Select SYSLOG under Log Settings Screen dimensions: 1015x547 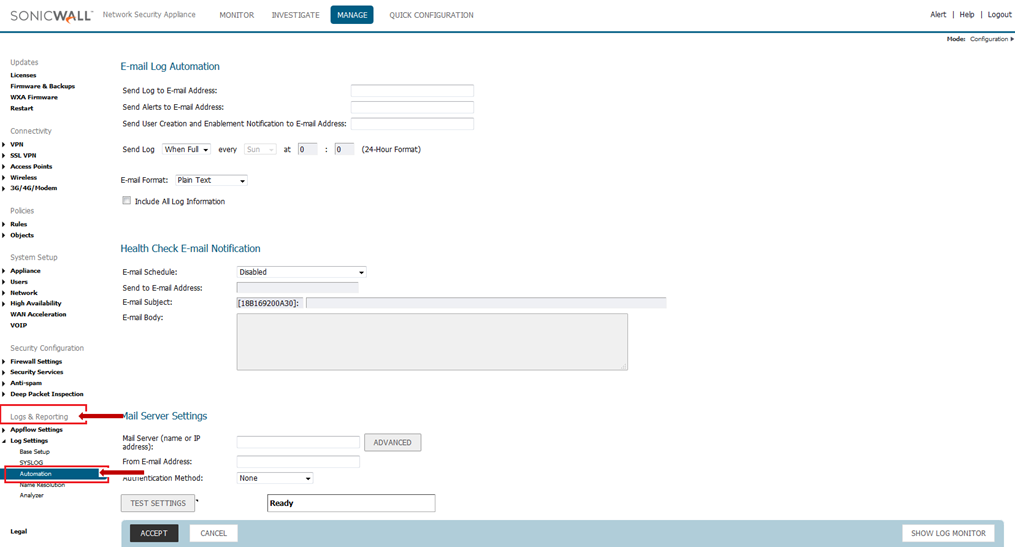(31, 462)
